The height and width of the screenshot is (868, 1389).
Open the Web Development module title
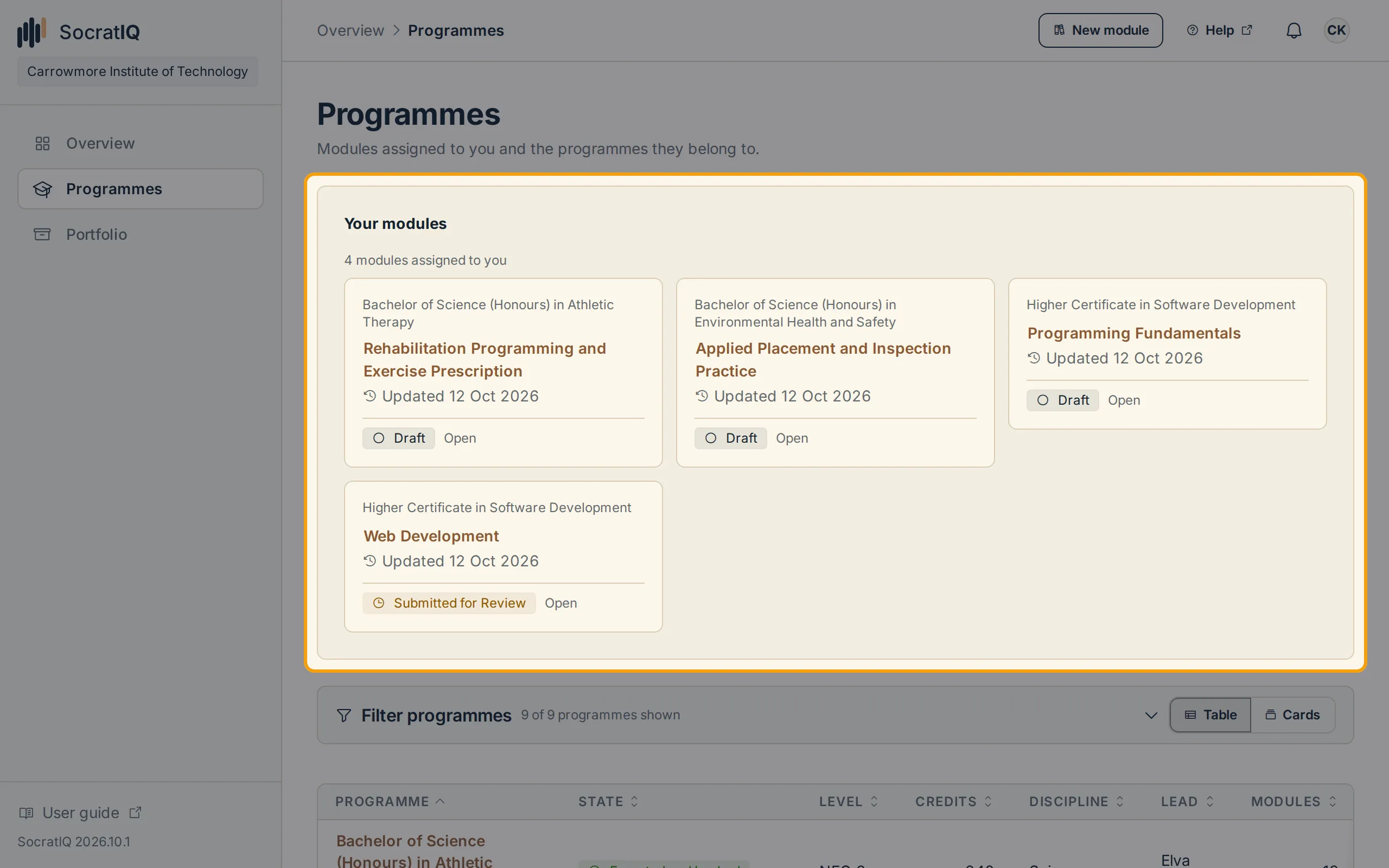431,536
